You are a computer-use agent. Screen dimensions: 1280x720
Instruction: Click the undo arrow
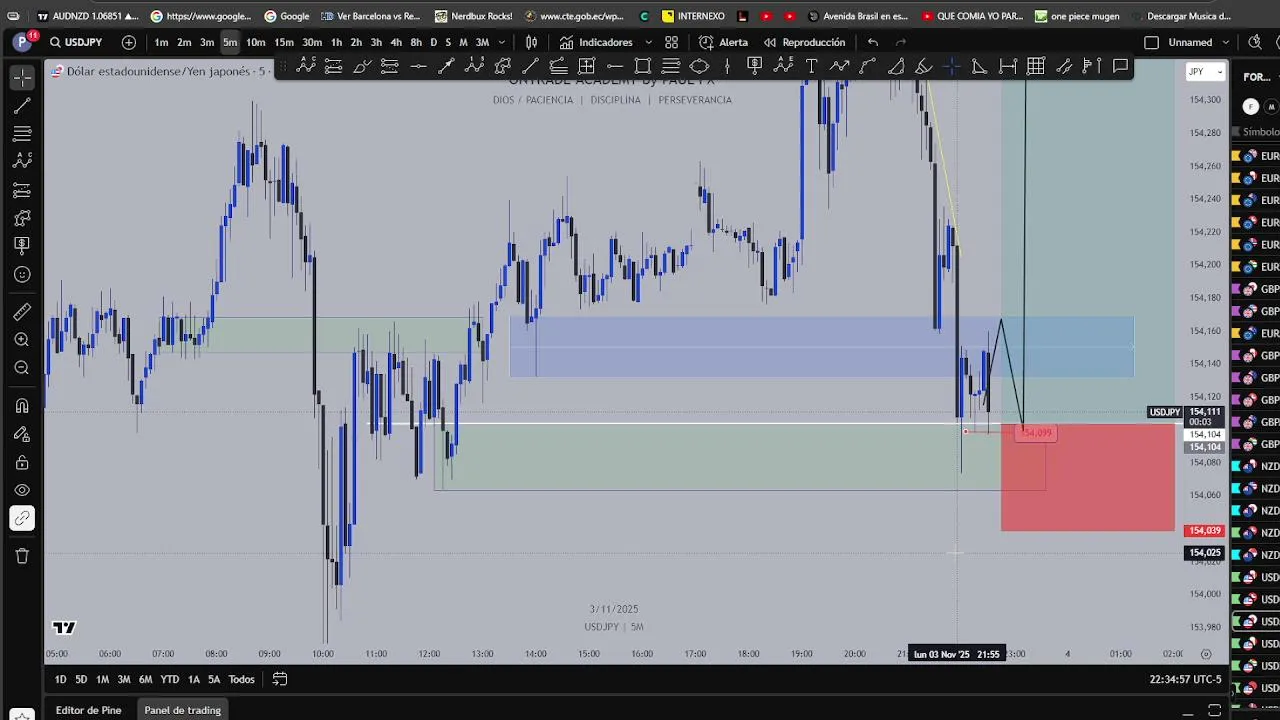[x=873, y=42]
